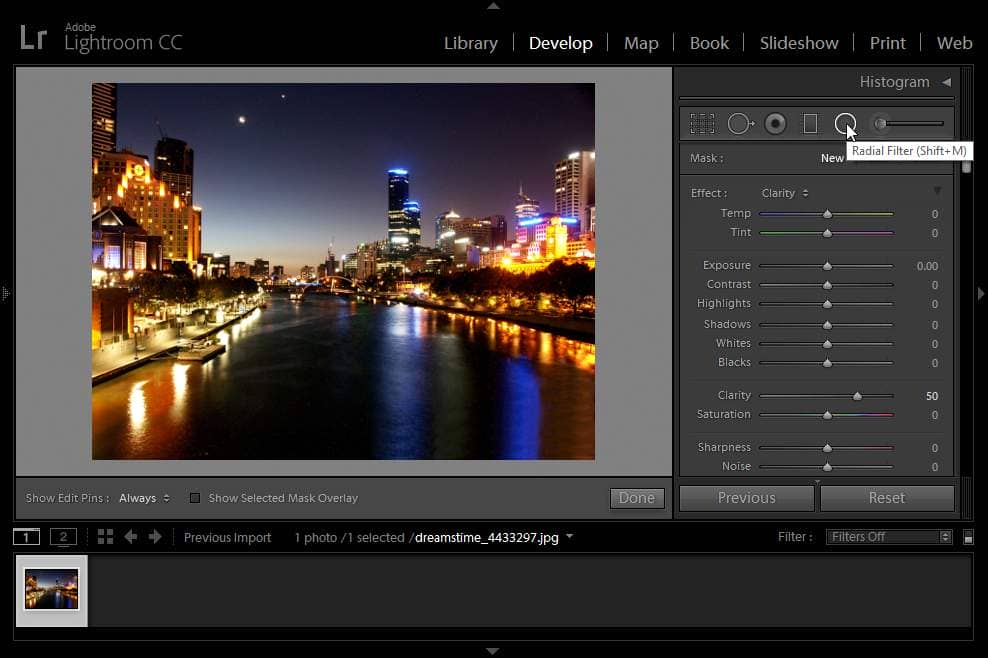
Task: Click the Lightroom CC identity plate
Action: pyautogui.click(x=101, y=38)
